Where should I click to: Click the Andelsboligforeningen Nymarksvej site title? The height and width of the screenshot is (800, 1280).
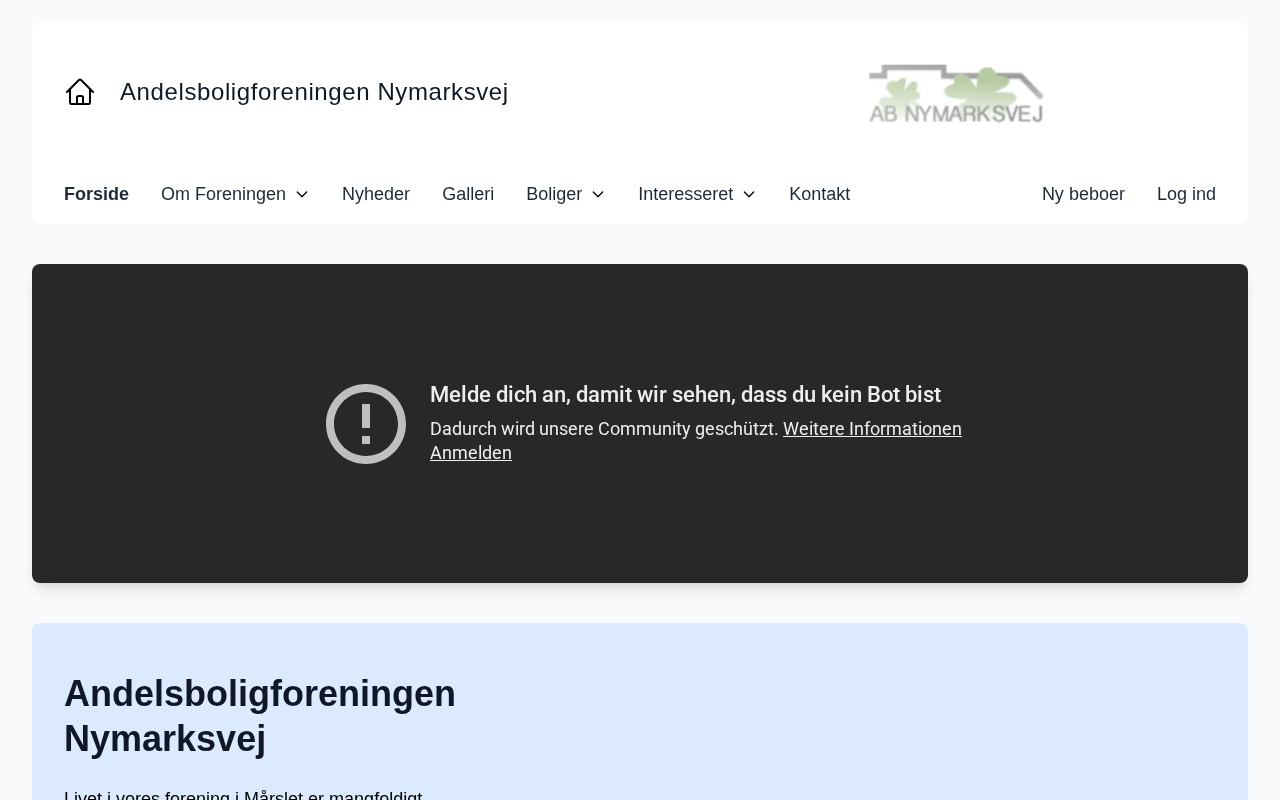314,92
